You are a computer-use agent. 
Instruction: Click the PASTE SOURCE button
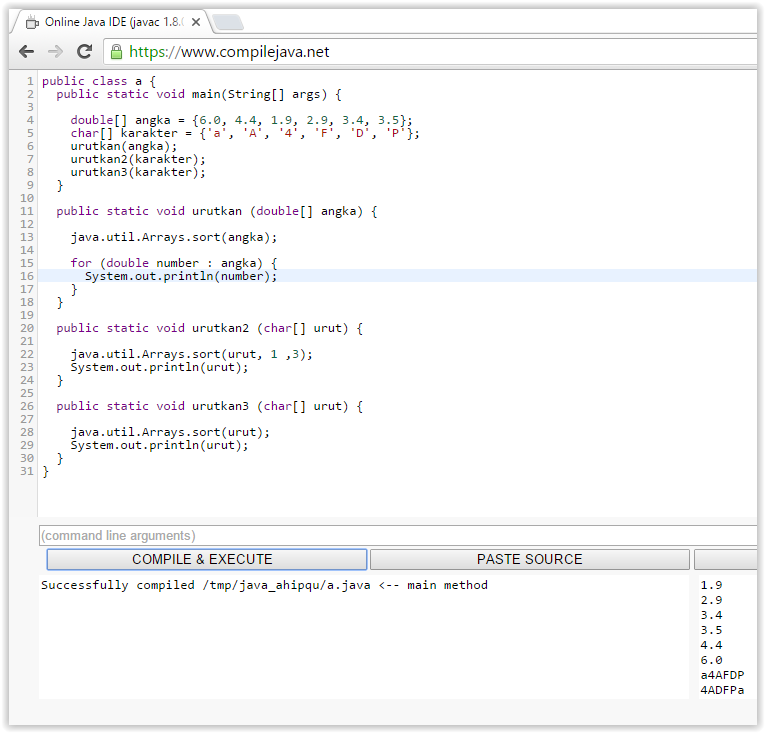pos(529,559)
